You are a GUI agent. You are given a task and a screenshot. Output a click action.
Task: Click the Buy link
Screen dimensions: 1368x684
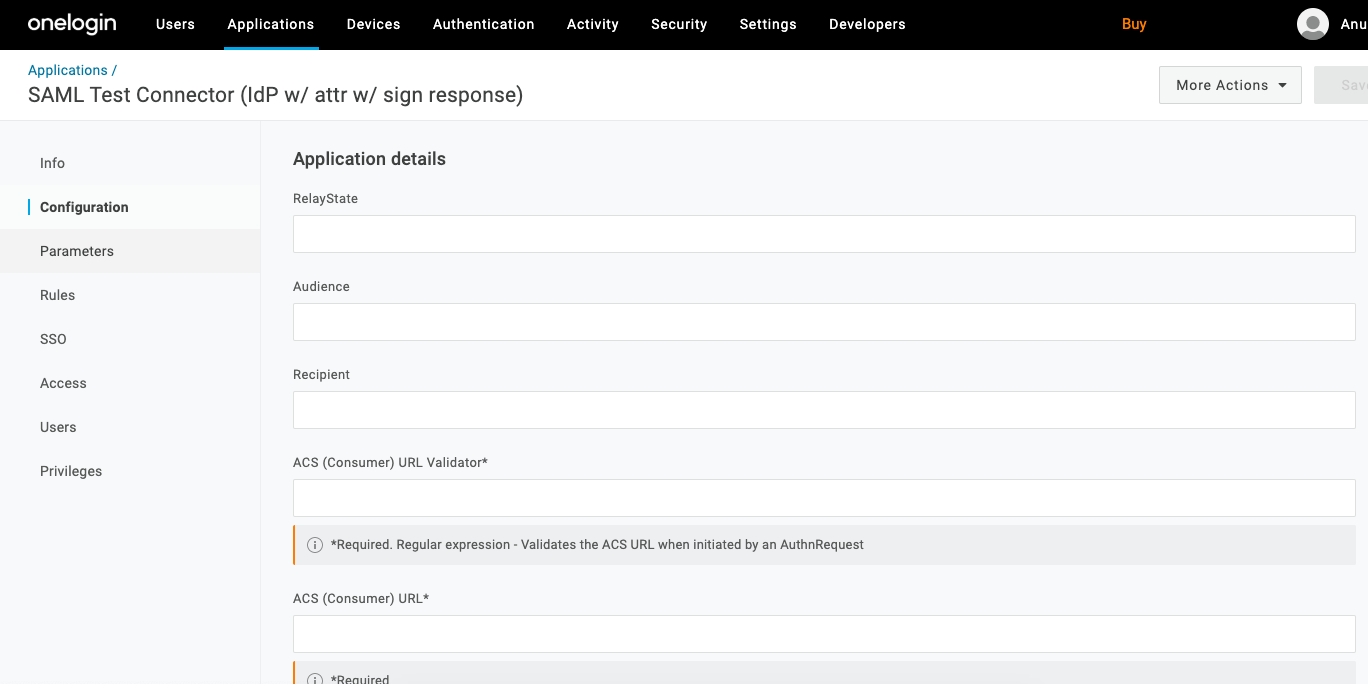point(1134,23)
